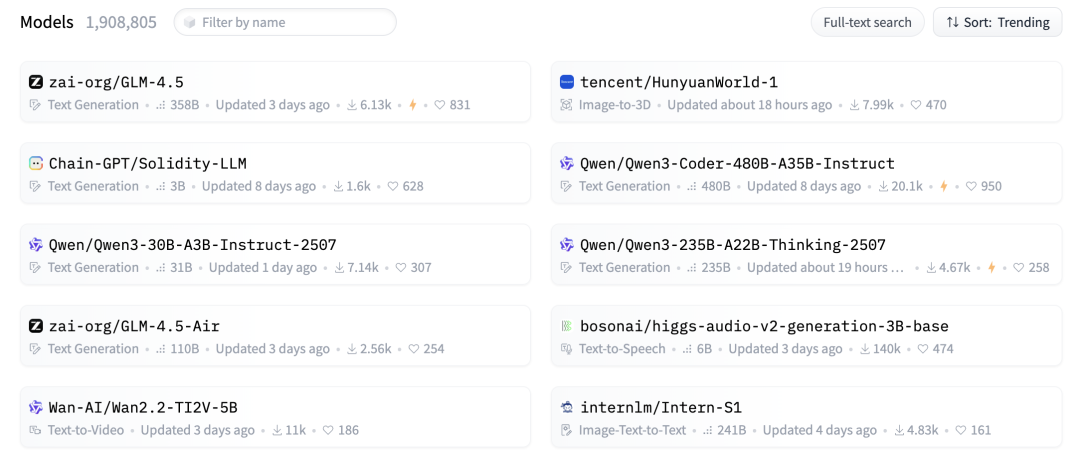Click the Qwen logo beside Qwen3-Coder-480B-A35B-Instruct
The height and width of the screenshot is (458, 1080).
(567, 164)
